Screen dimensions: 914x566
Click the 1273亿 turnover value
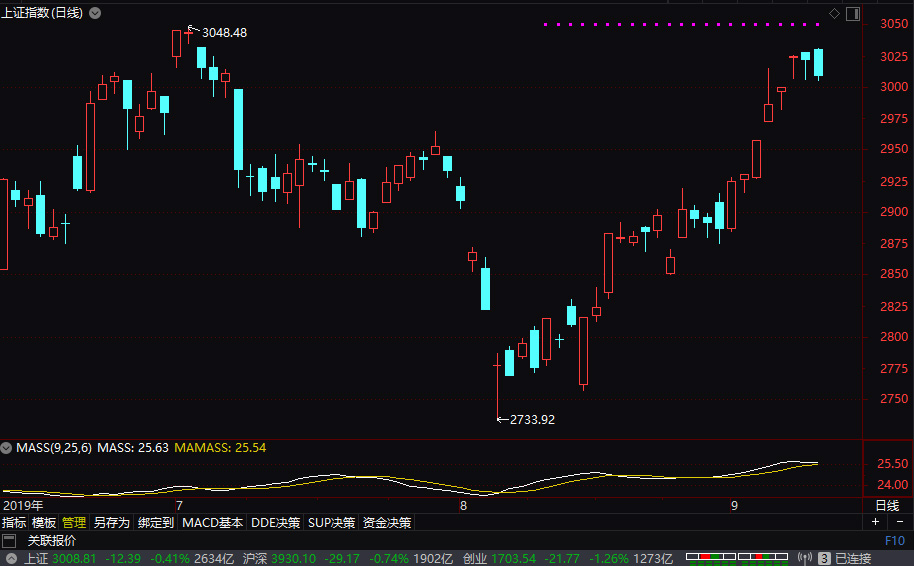[x=653, y=558]
